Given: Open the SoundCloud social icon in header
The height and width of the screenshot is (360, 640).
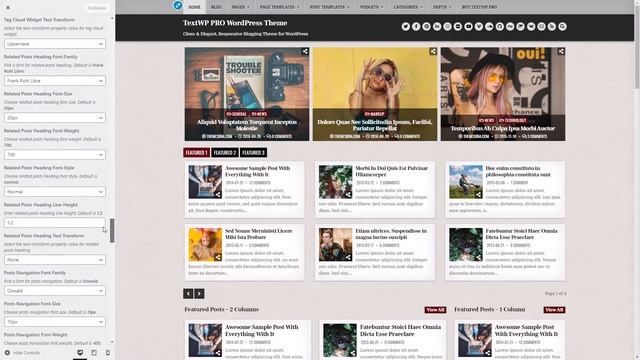Looking at the screenshot, I should click(489, 27).
